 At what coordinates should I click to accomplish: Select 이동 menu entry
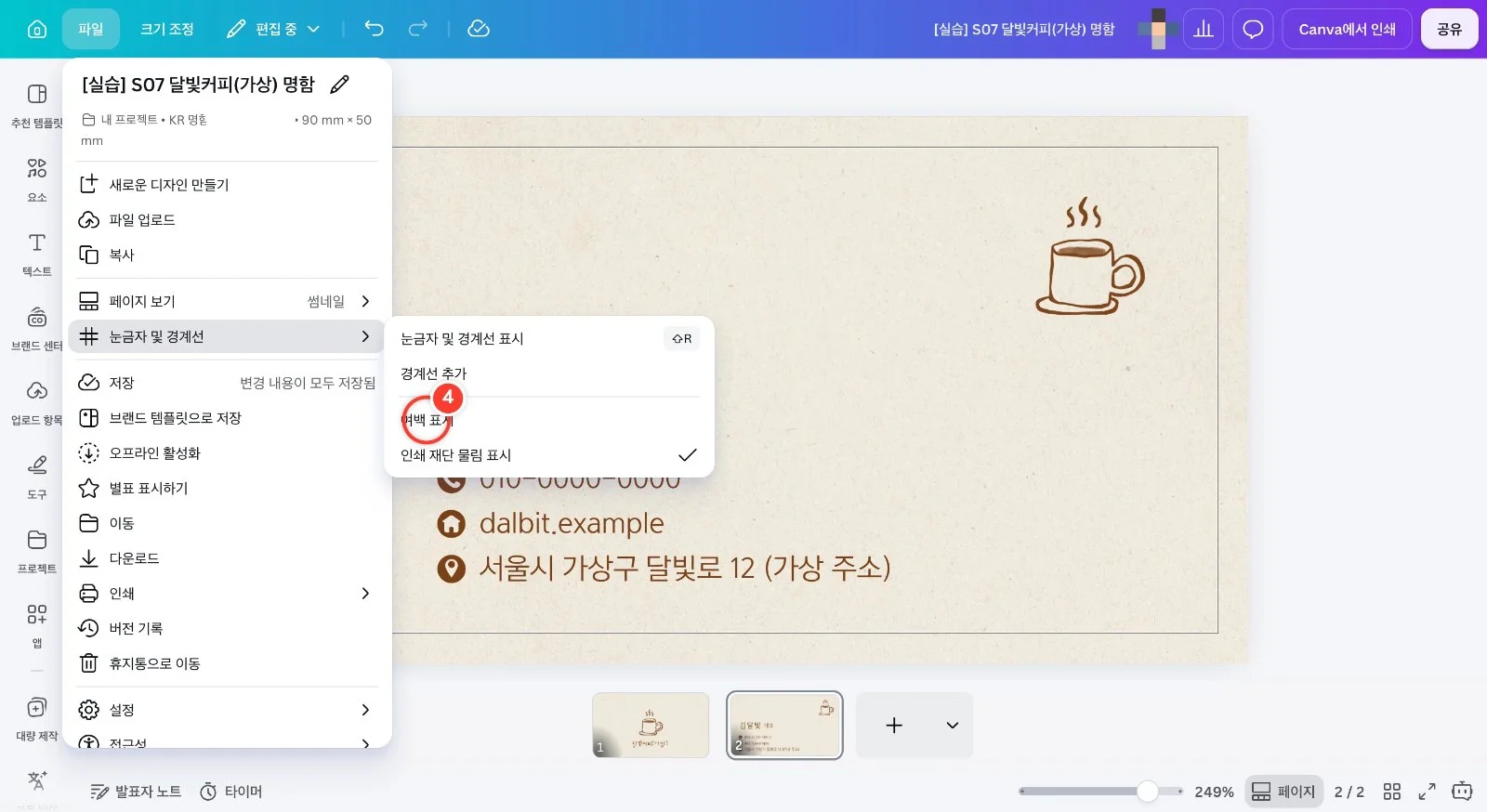(227, 523)
